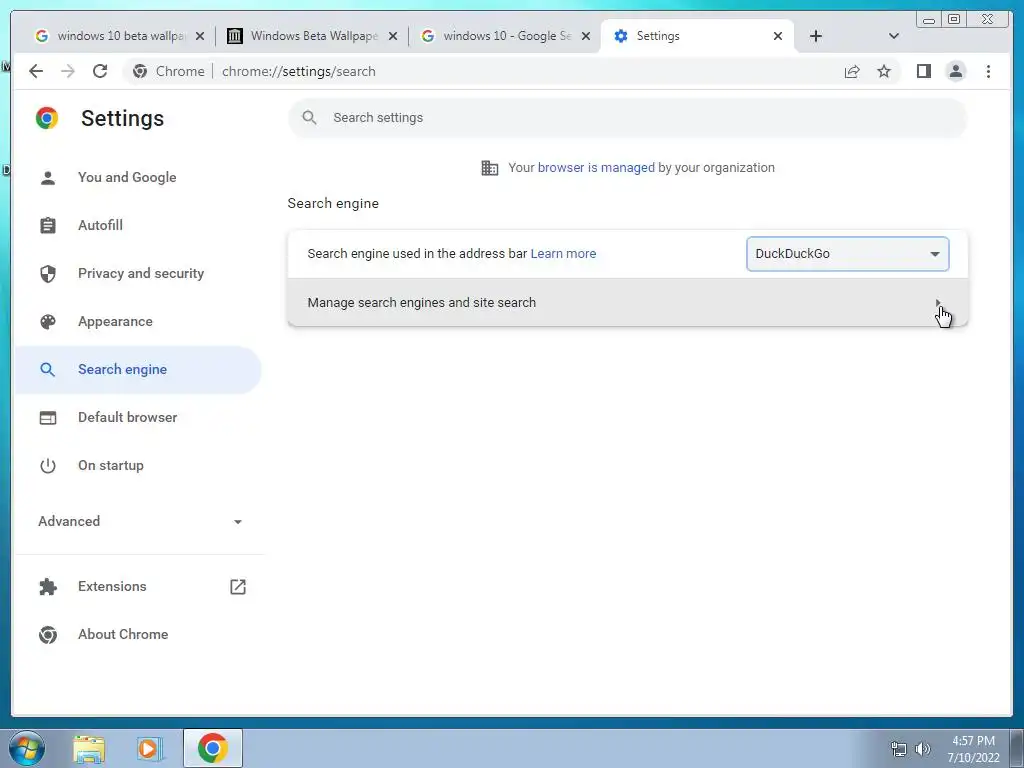Focus the Search settings field
The image size is (1024, 768).
click(628, 118)
